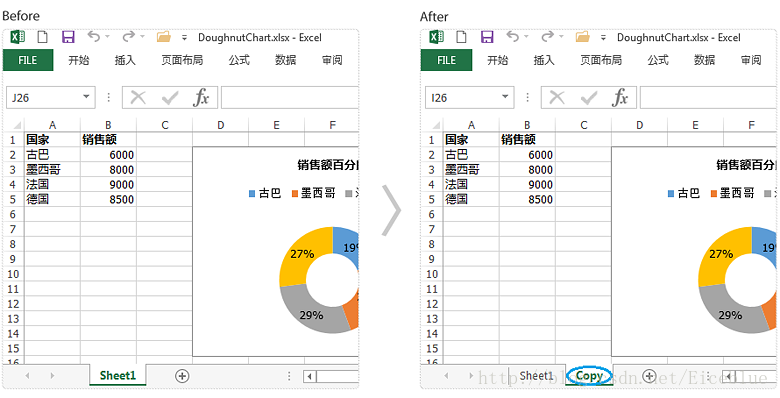
Task: Select row 7 header in Before window
Action: click(14, 229)
